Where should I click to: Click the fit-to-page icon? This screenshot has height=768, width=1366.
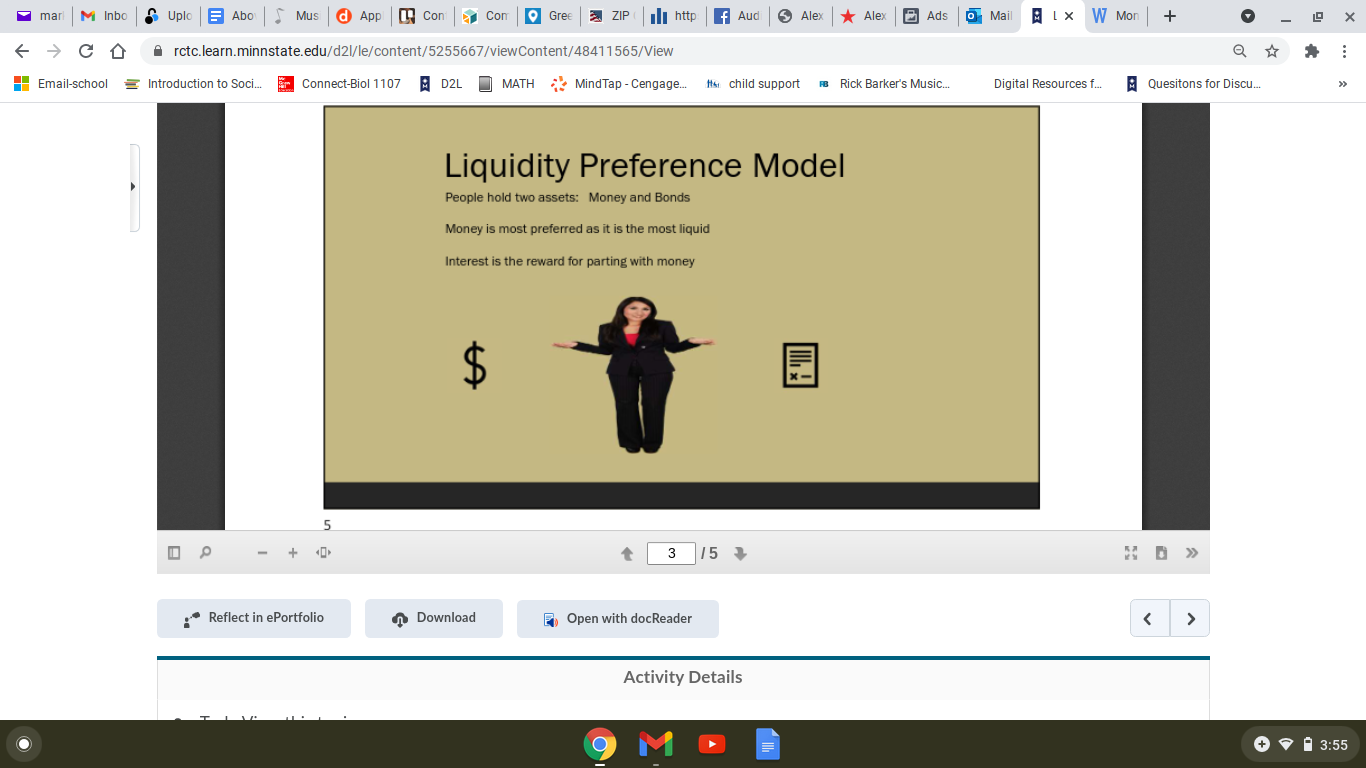point(323,552)
